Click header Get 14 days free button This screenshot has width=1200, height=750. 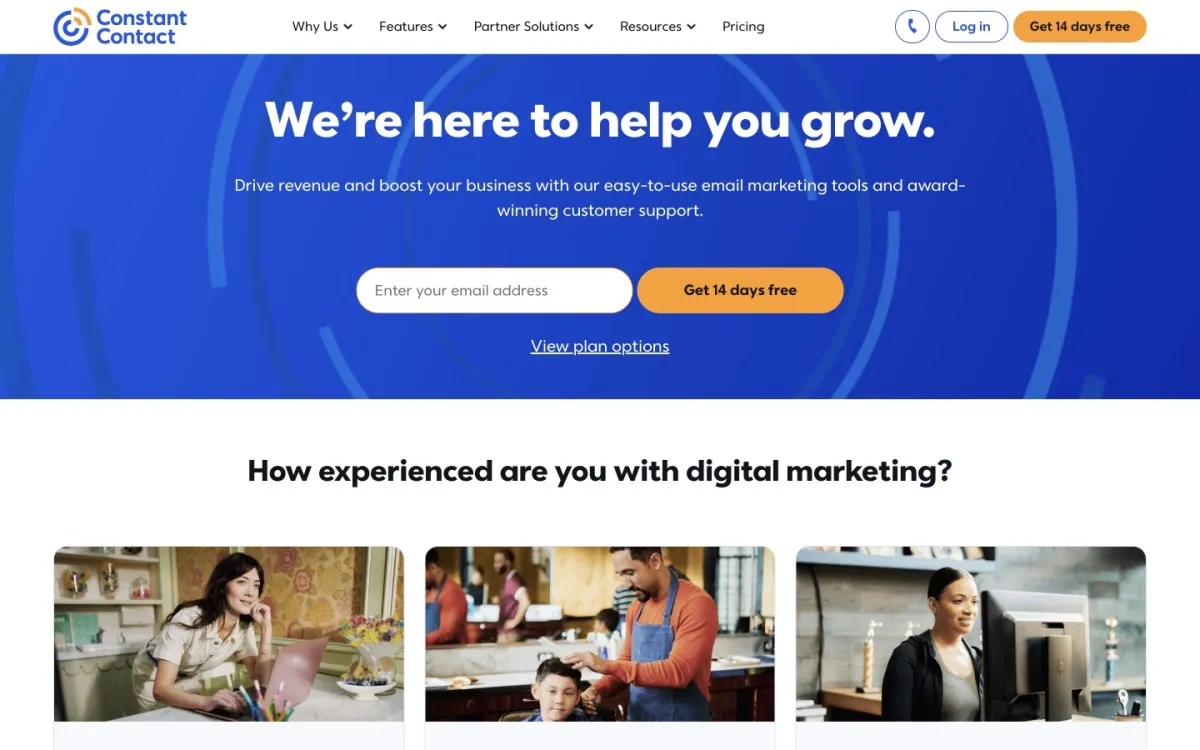pos(1080,26)
